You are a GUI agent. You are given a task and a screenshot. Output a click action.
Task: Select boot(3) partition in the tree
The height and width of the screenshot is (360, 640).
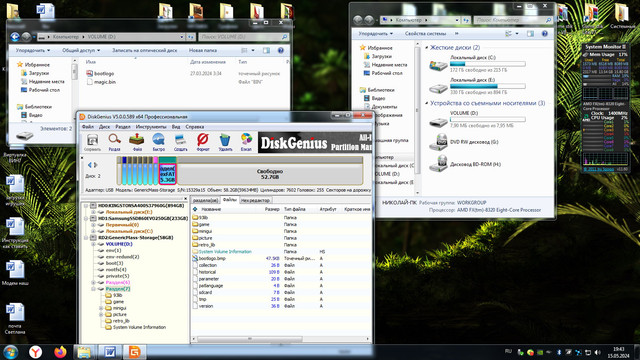point(114,263)
